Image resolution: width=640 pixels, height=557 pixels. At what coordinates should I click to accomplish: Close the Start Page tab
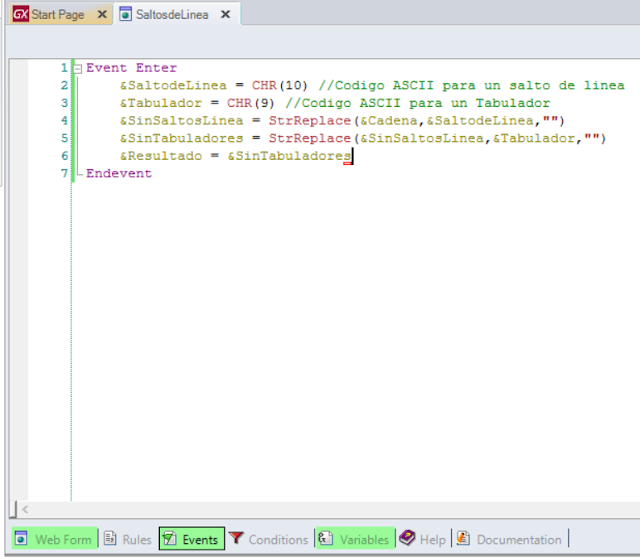(x=102, y=15)
